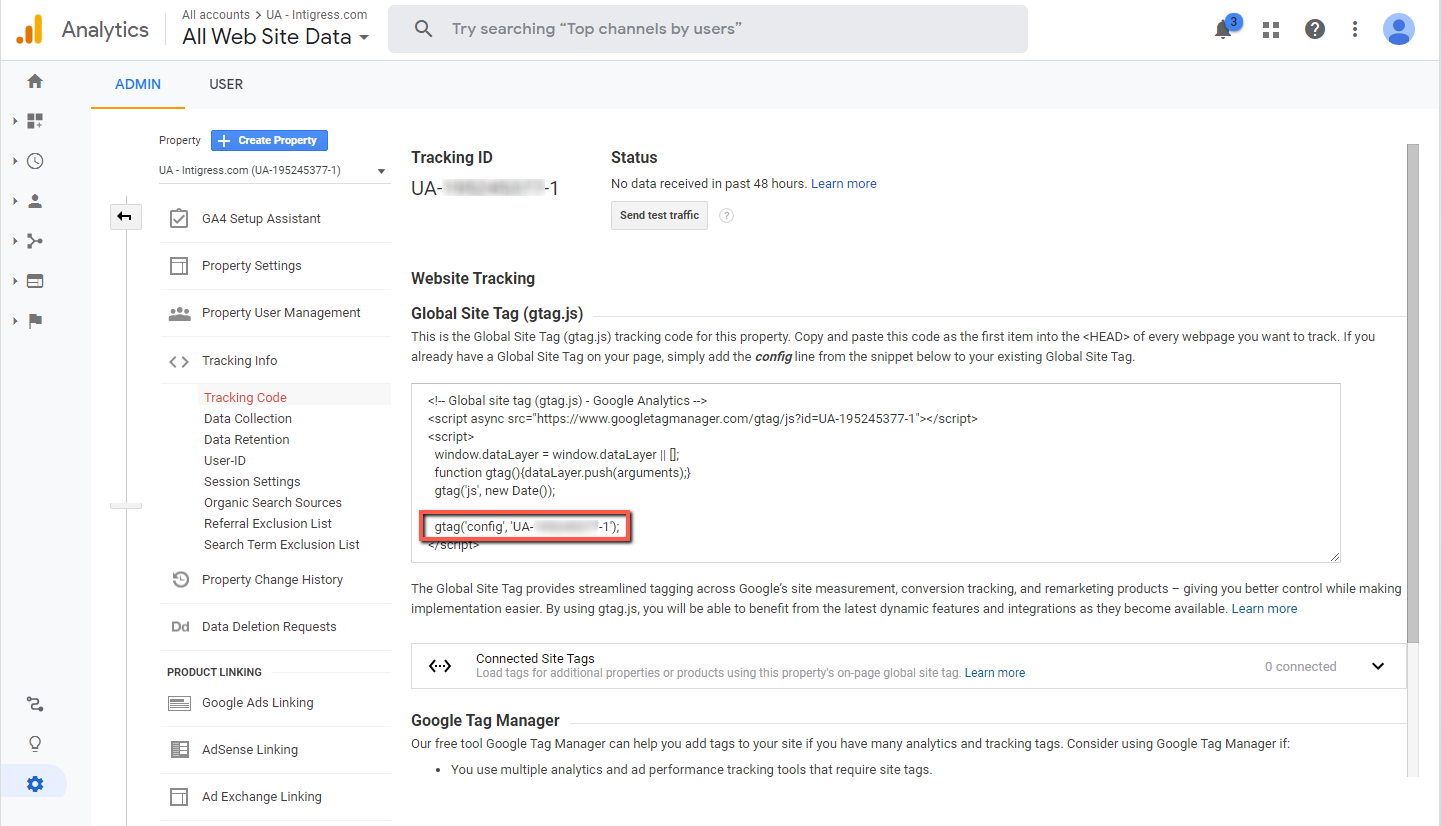Image resolution: width=1441 pixels, height=826 pixels.
Task: Click the search box at the top
Action: pos(708,29)
